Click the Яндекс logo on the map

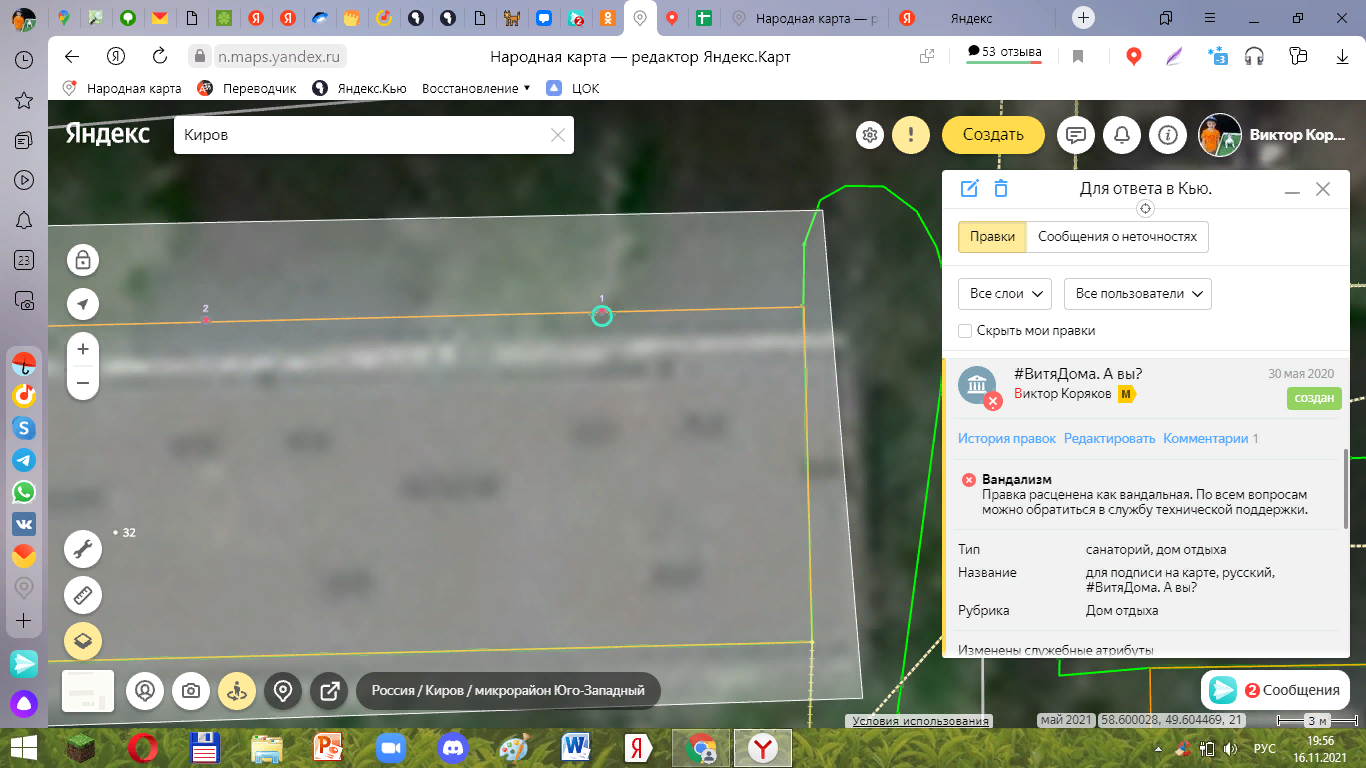108,134
